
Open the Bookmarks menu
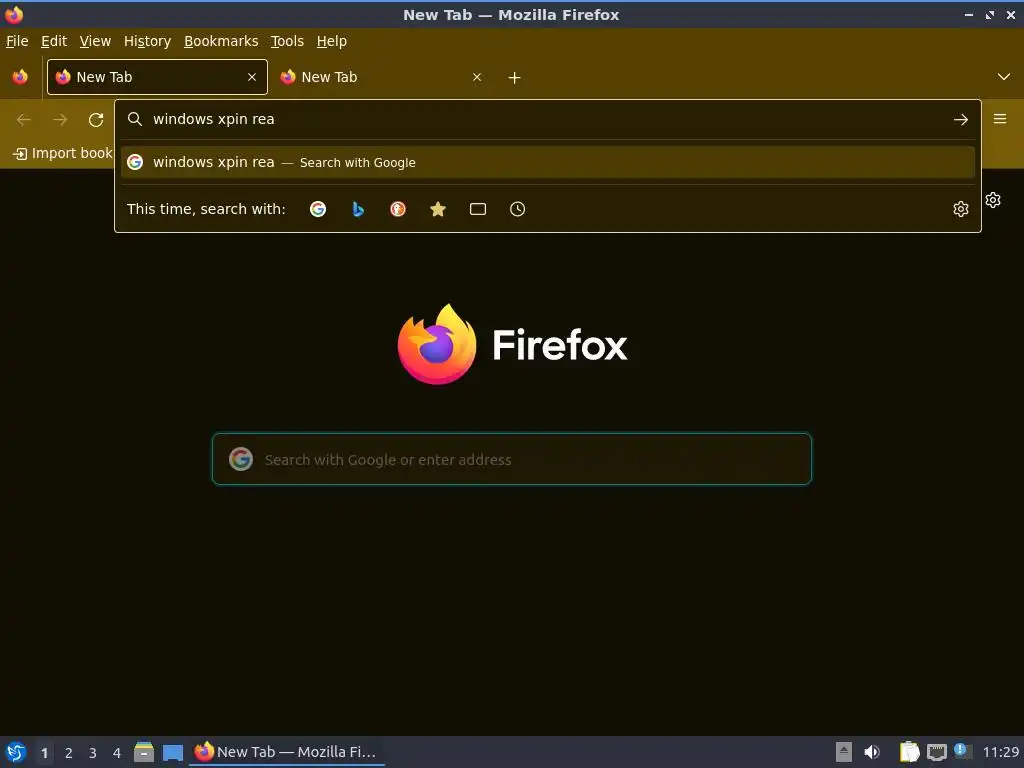pos(221,41)
